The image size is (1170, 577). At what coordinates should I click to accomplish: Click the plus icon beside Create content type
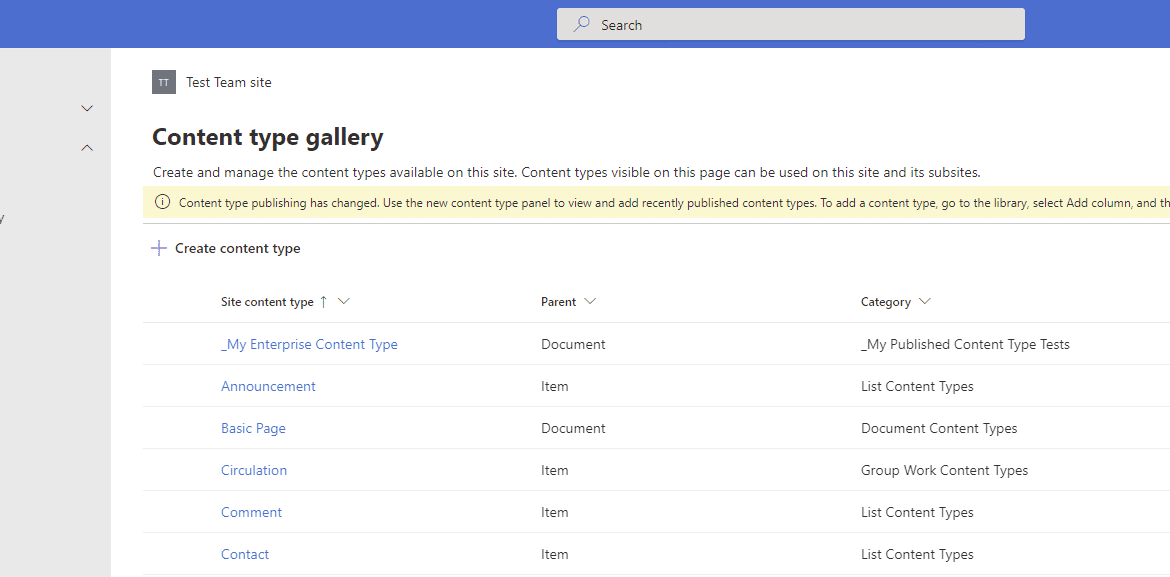click(158, 249)
